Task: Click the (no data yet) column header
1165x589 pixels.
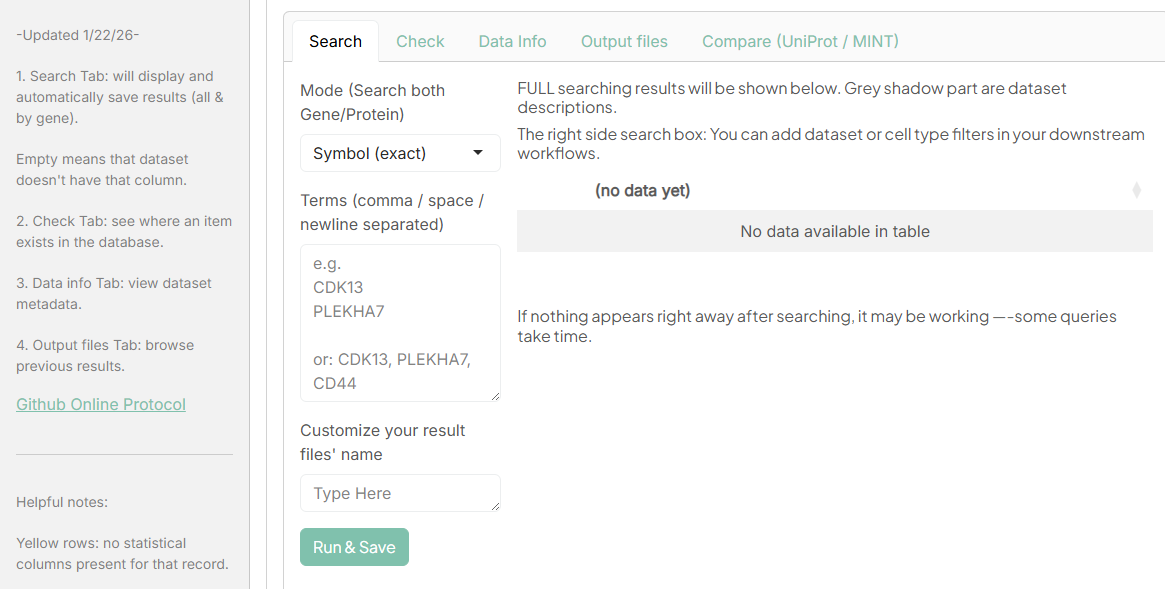Action: 642,189
